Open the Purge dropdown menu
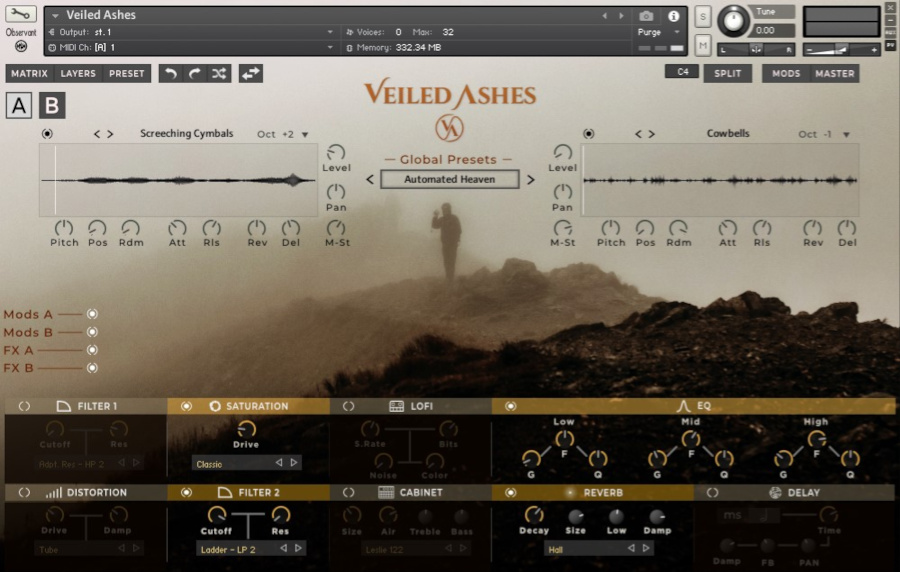900x572 pixels. pyautogui.click(x=658, y=32)
